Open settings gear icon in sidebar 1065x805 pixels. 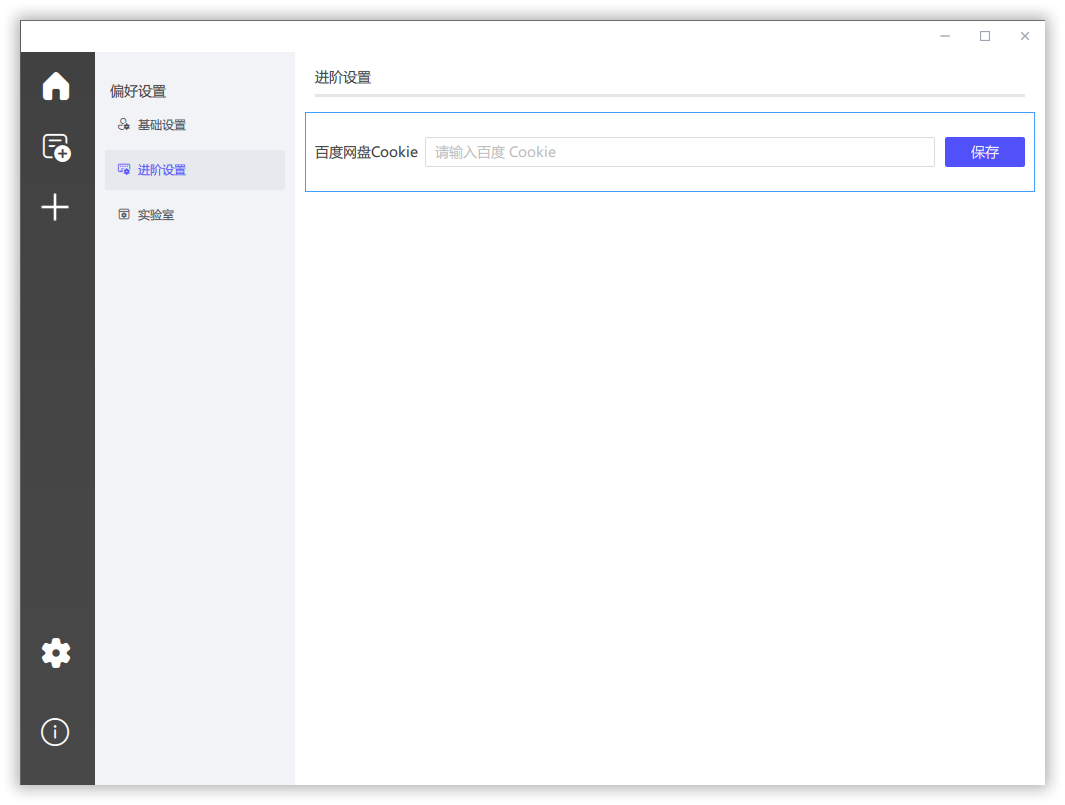56,653
